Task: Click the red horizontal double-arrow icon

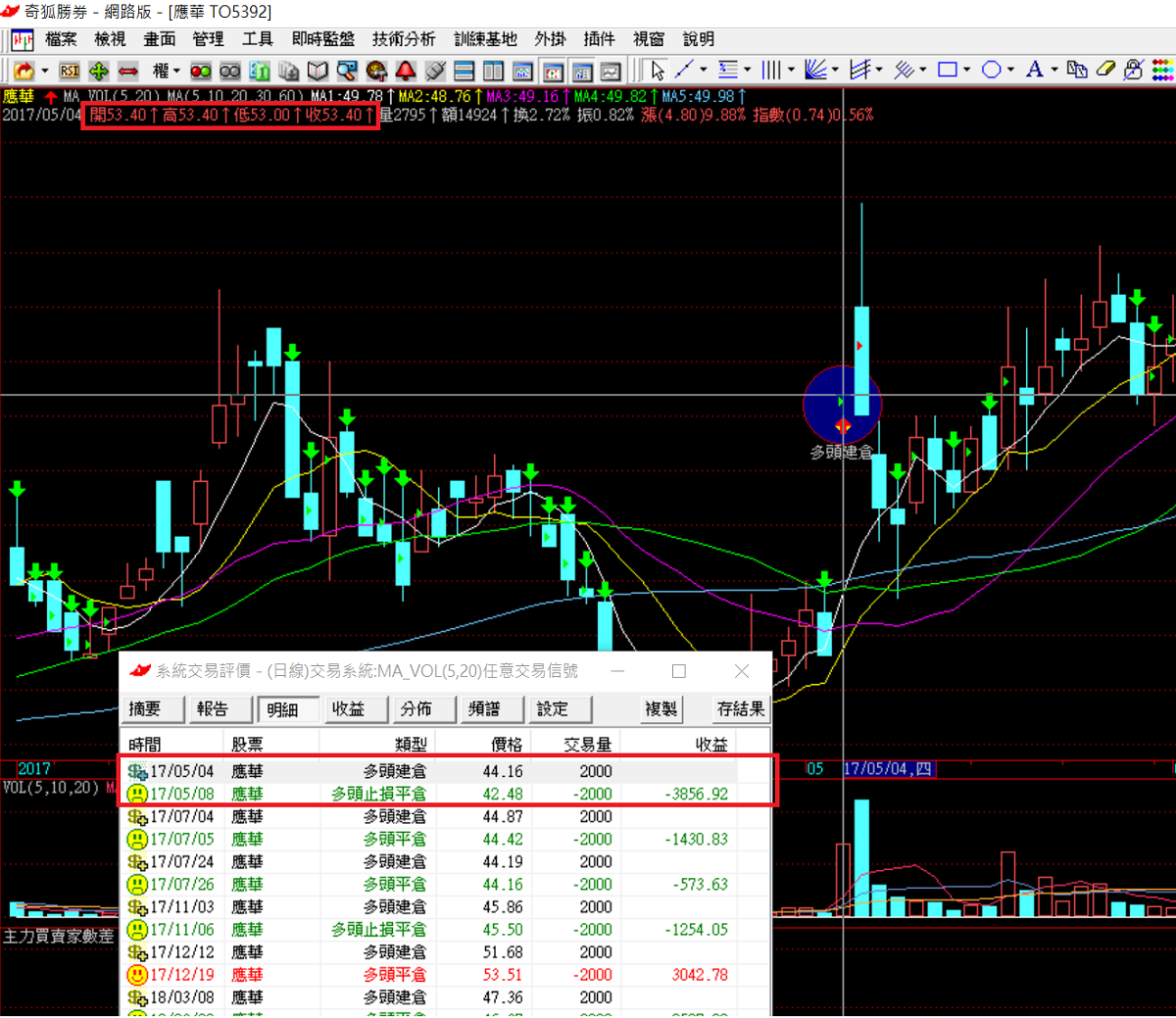Action: coord(127,71)
